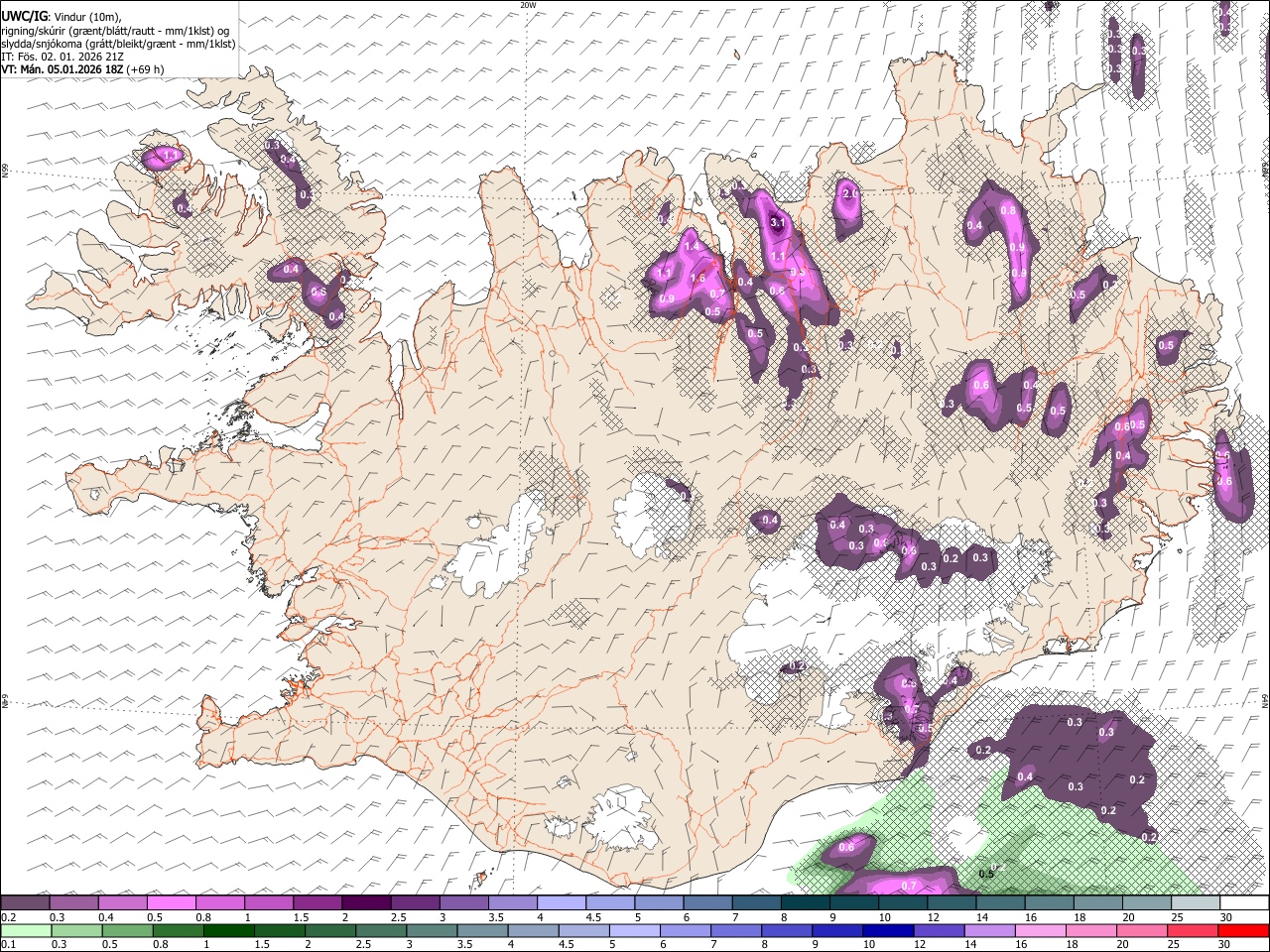Select the deep blue lower swatch between 10 and 12

pos(889,930)
